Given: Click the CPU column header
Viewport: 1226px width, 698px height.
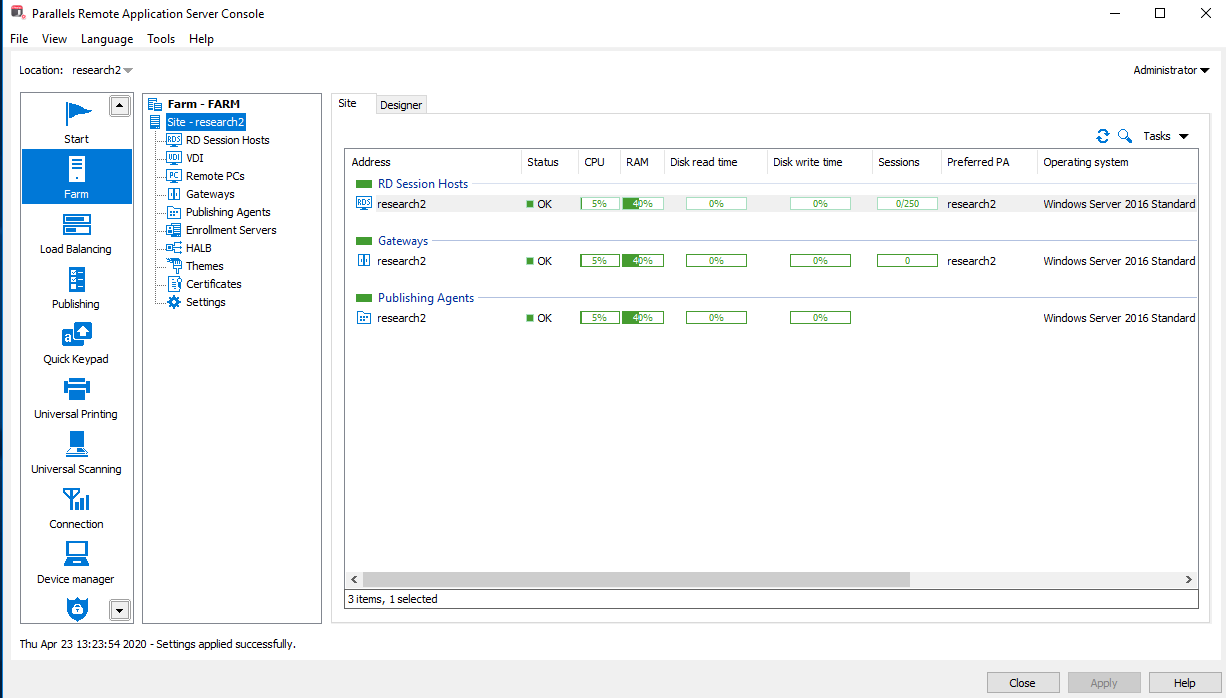Looking at the screenshot, I should (x=598, y=162).
